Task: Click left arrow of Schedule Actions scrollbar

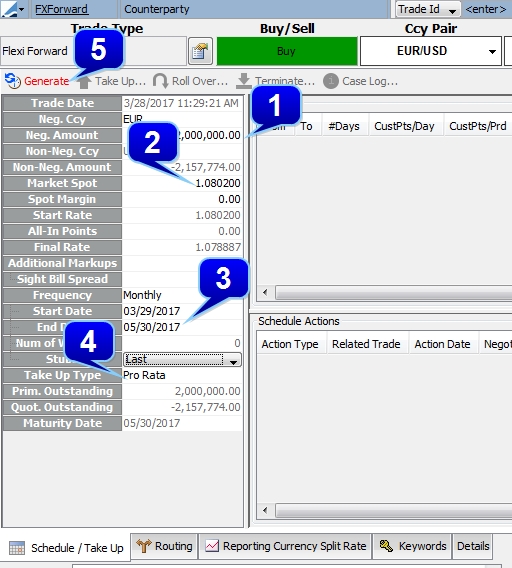Action: 265,510
